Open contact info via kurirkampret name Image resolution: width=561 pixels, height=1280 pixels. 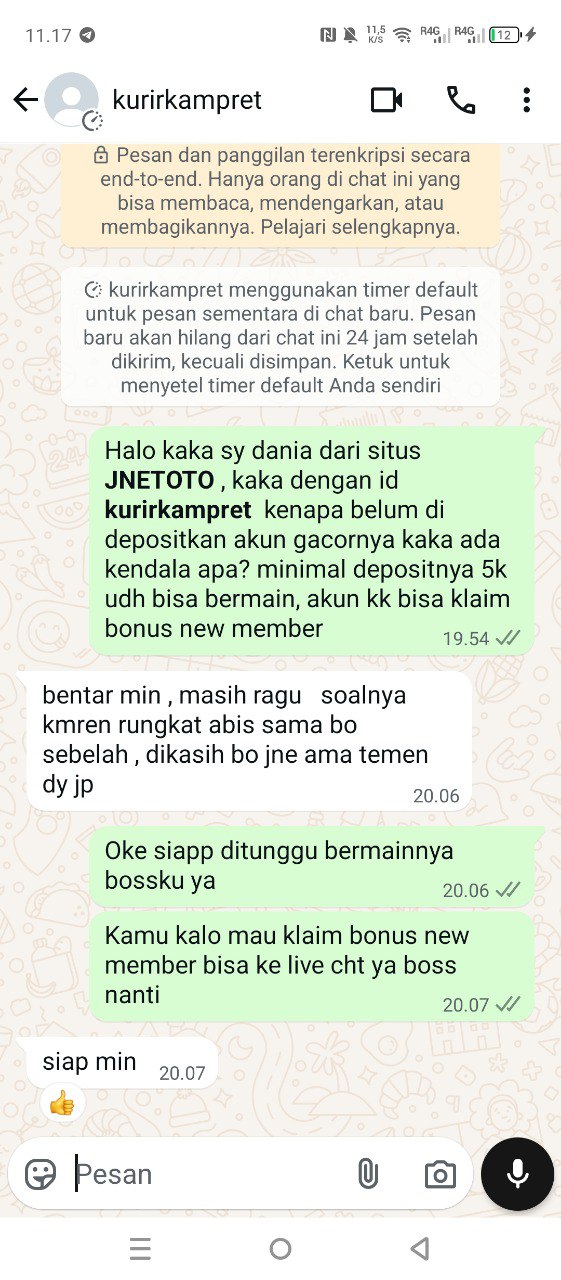coord(187,100)
